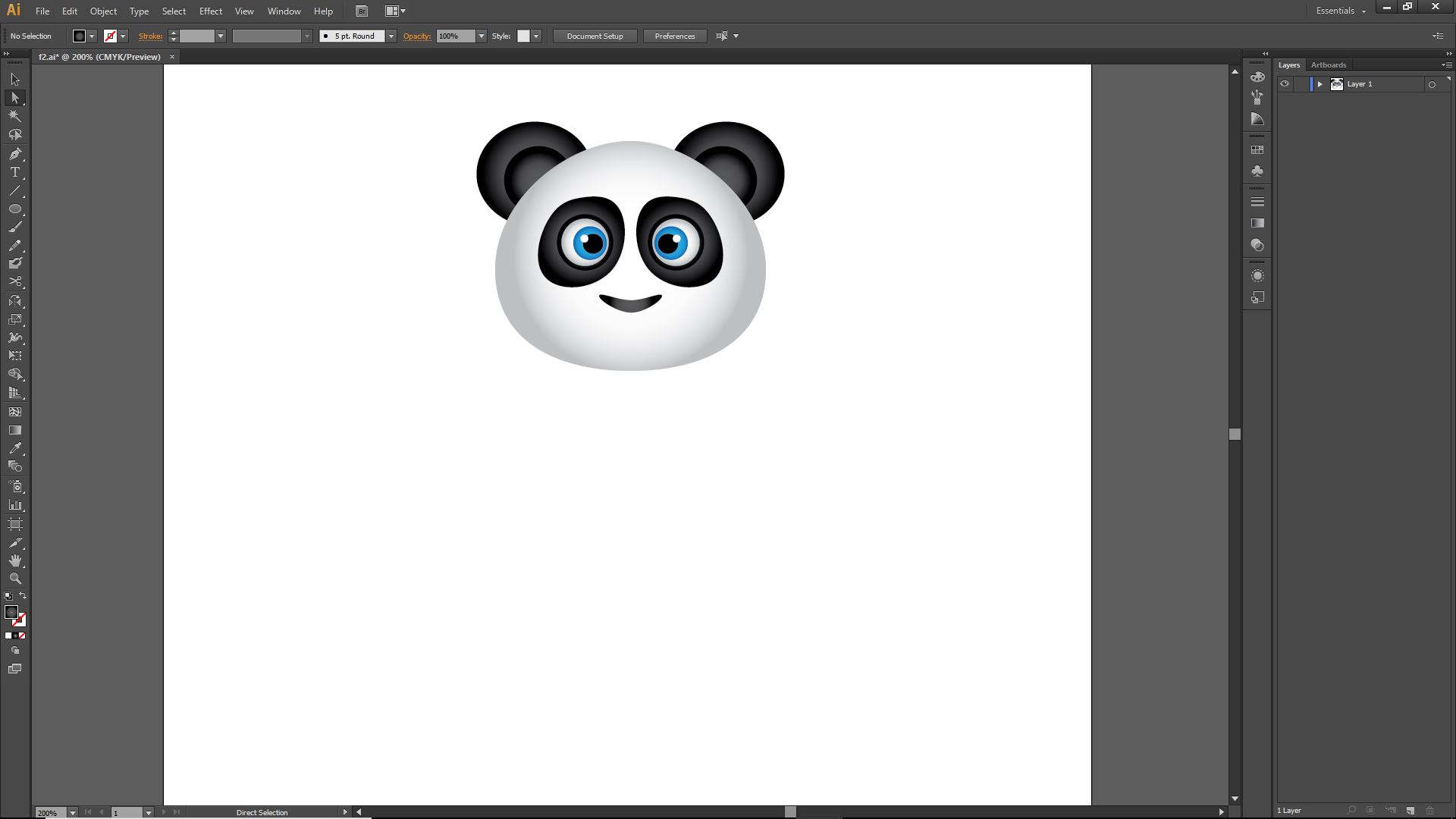This screenshot has height=819, width=1456.
Task: Hide Layer 1 with eye icon
Action: [x=1285, y=84]
